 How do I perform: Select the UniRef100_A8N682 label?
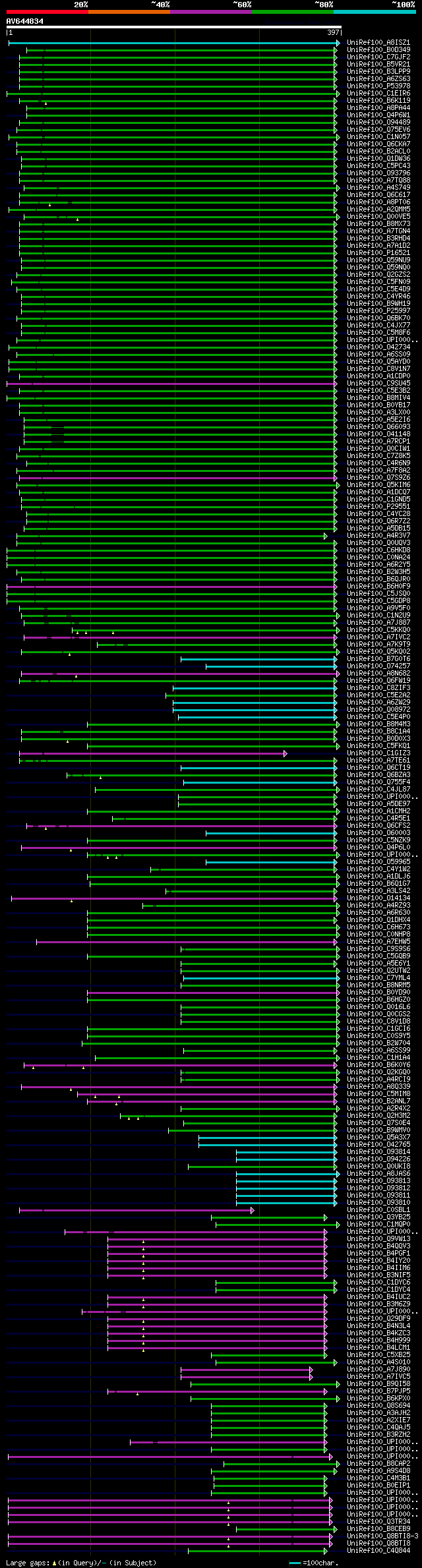click(x=378, y=674)
